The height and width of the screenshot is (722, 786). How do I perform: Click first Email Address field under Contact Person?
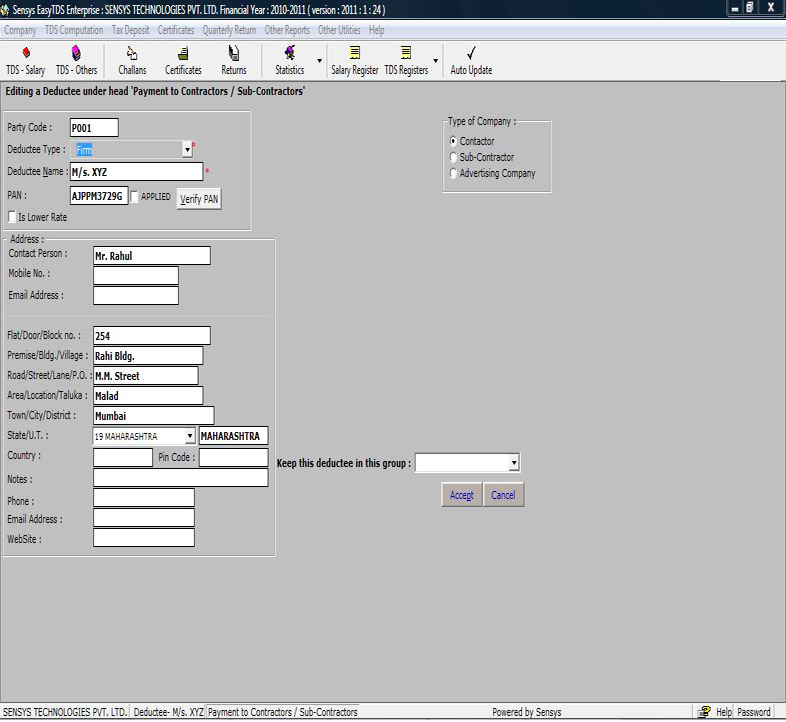(136, 295)
